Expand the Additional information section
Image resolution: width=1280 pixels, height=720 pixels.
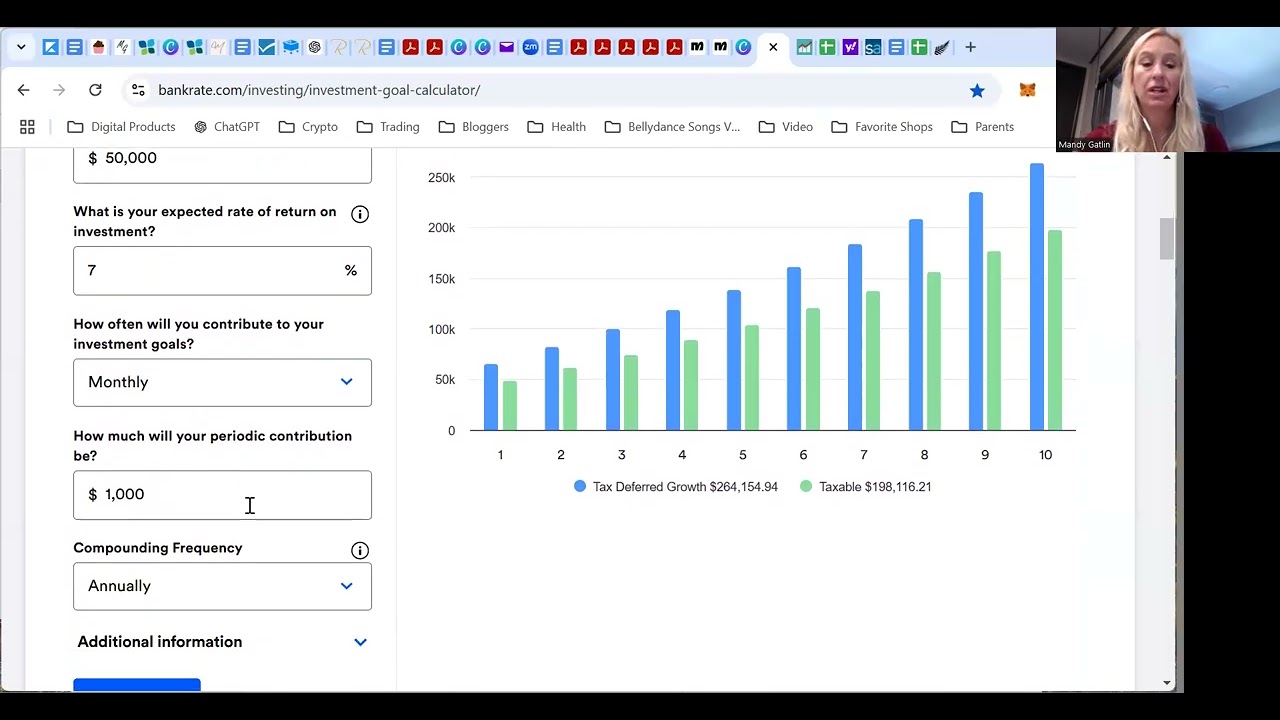point(222,642)
